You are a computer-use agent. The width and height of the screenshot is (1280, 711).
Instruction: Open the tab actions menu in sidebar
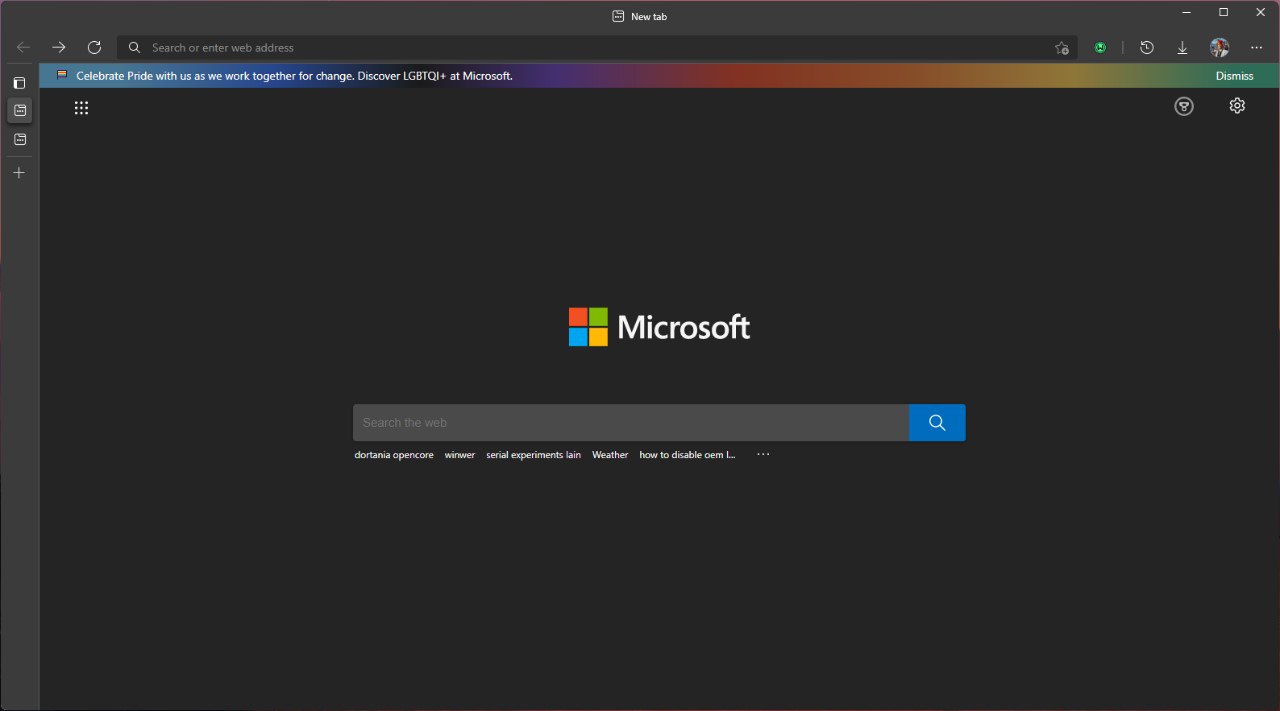tap(19, 83)
